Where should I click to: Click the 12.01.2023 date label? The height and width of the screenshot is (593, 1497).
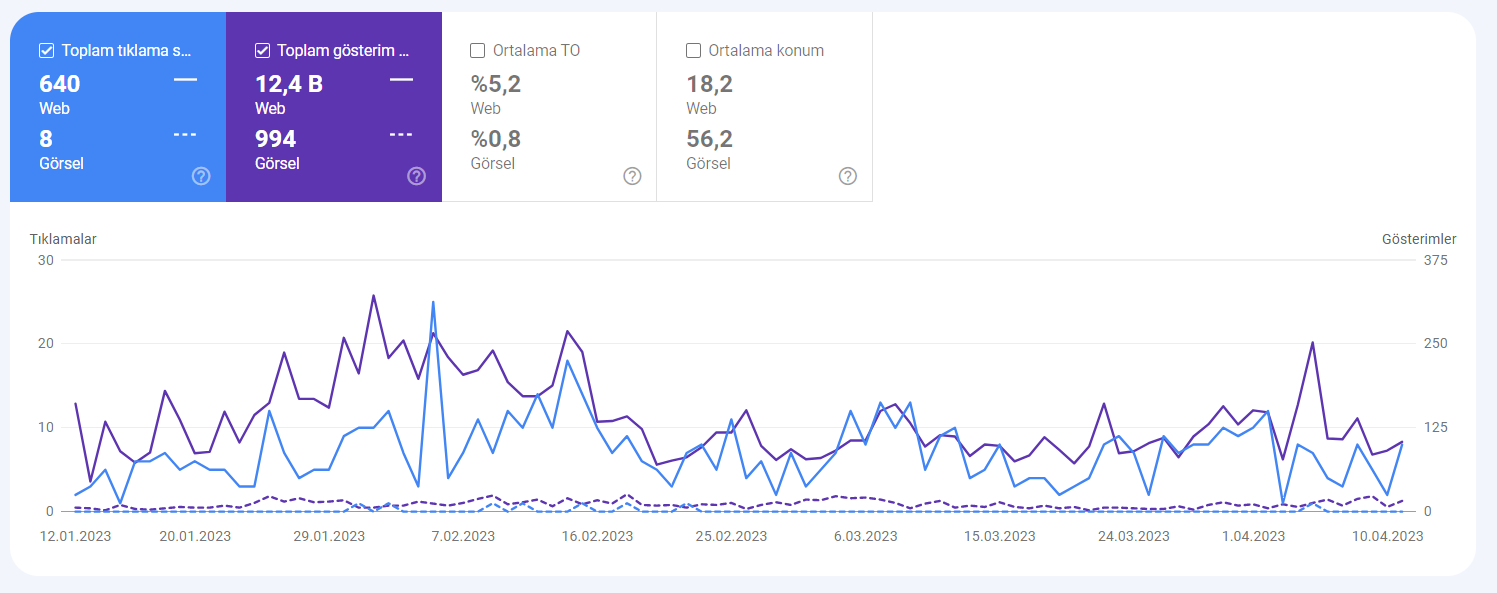click(76, 536)
